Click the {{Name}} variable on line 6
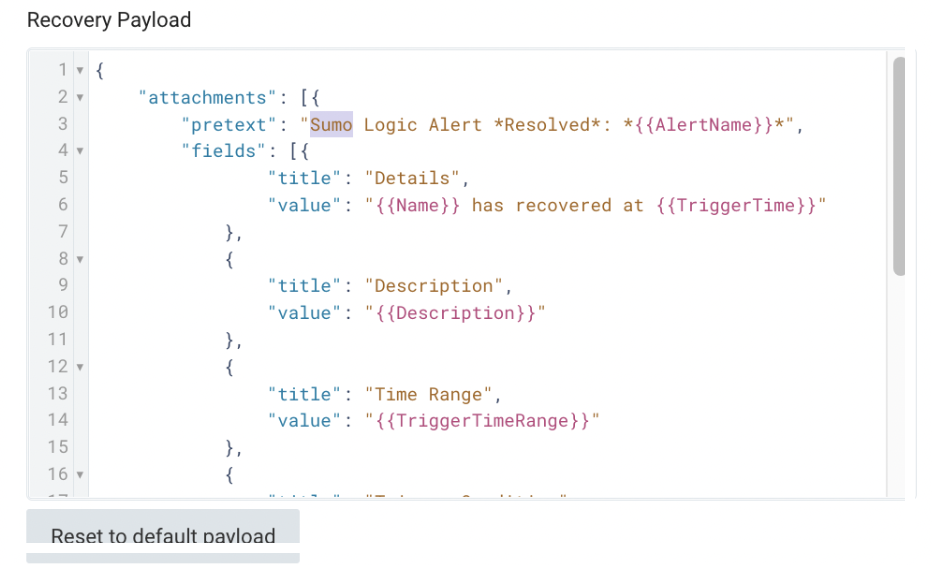The height and width of the screenshot is (565, 932). 418,206
